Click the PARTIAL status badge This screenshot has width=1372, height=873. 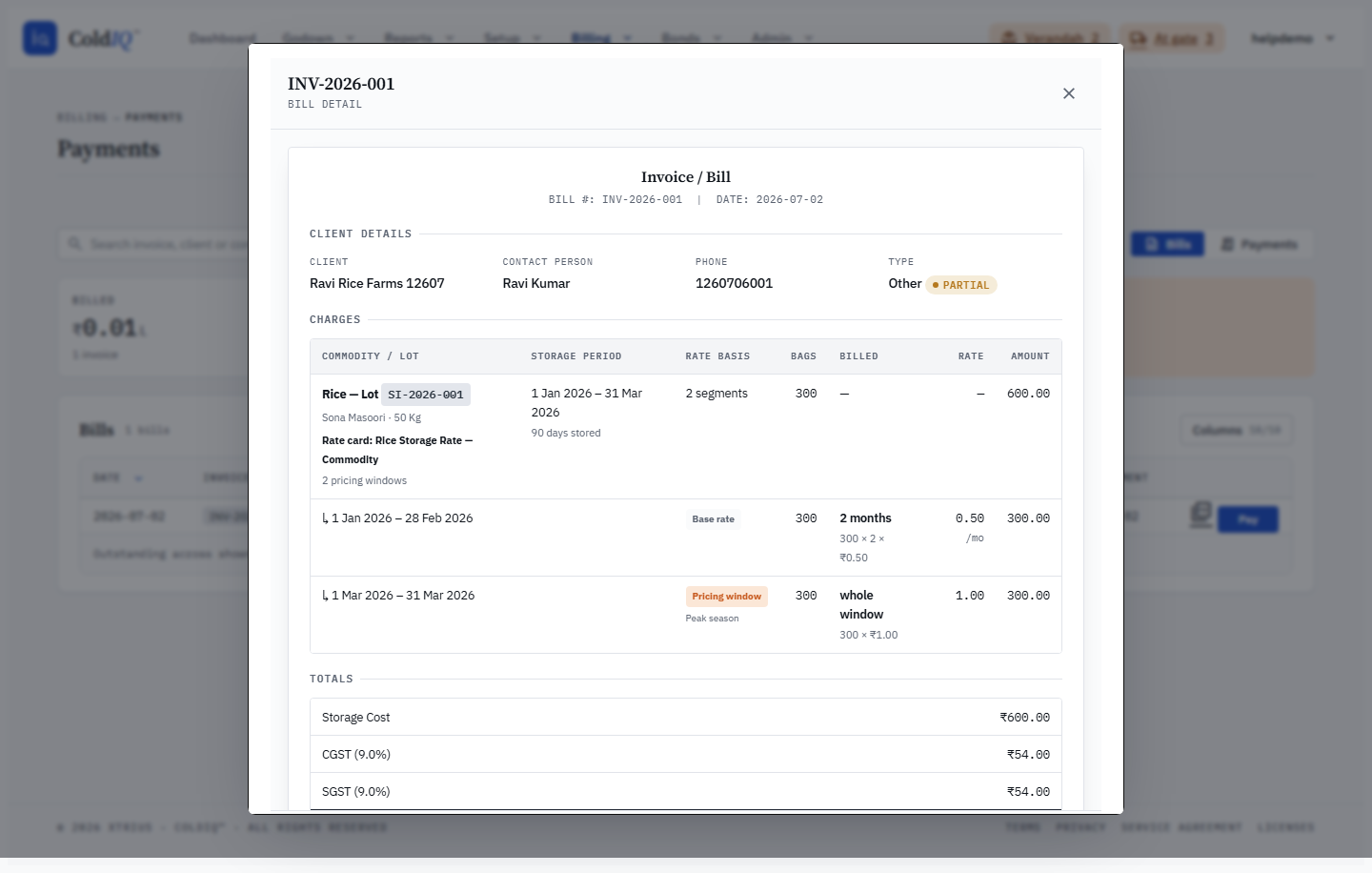point(961,285)
